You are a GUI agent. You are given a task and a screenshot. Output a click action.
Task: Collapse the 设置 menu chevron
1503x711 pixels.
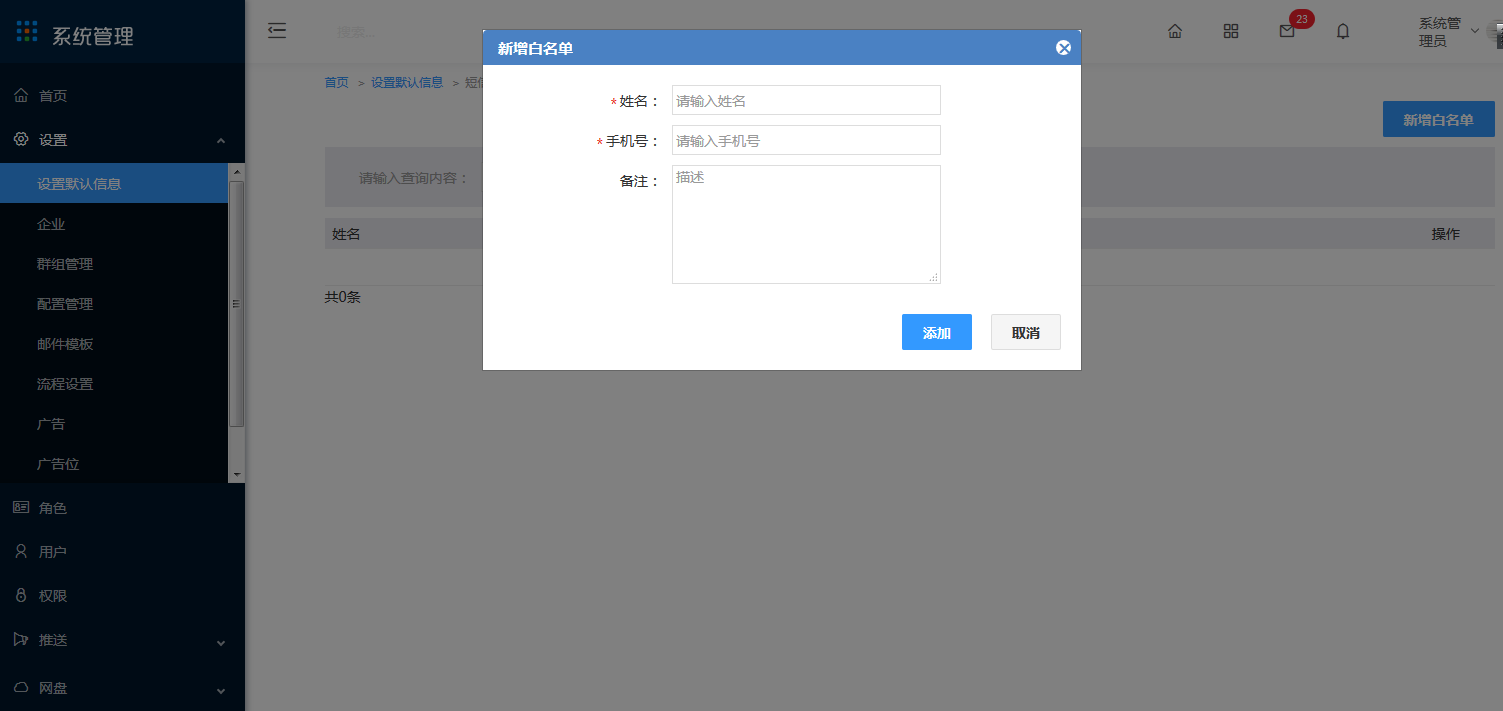tap(221, 140)
